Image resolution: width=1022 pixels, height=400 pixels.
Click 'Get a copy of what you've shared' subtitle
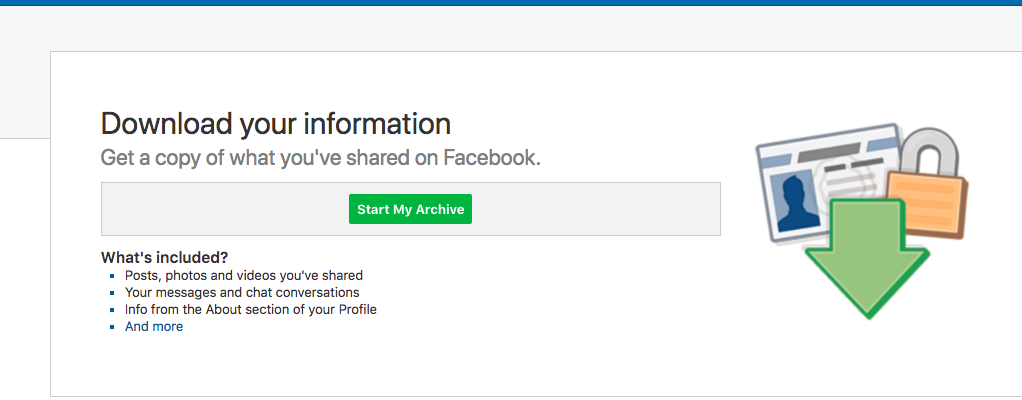(x=321, y=158)
